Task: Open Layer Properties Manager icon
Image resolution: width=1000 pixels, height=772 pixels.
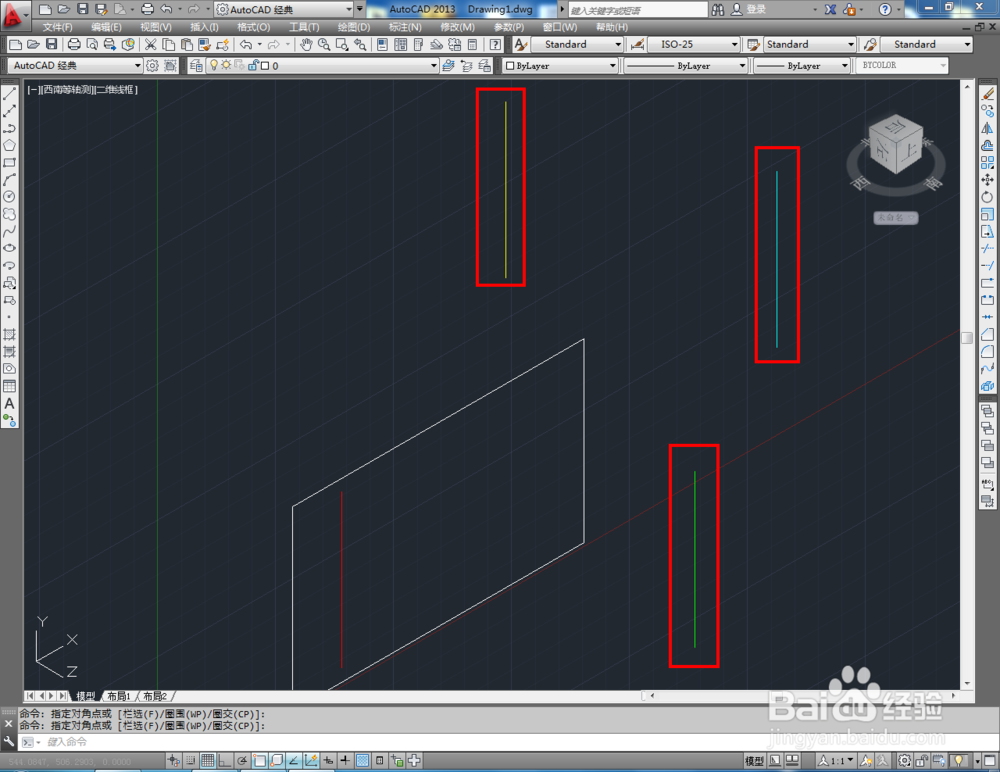Action: 196,65
